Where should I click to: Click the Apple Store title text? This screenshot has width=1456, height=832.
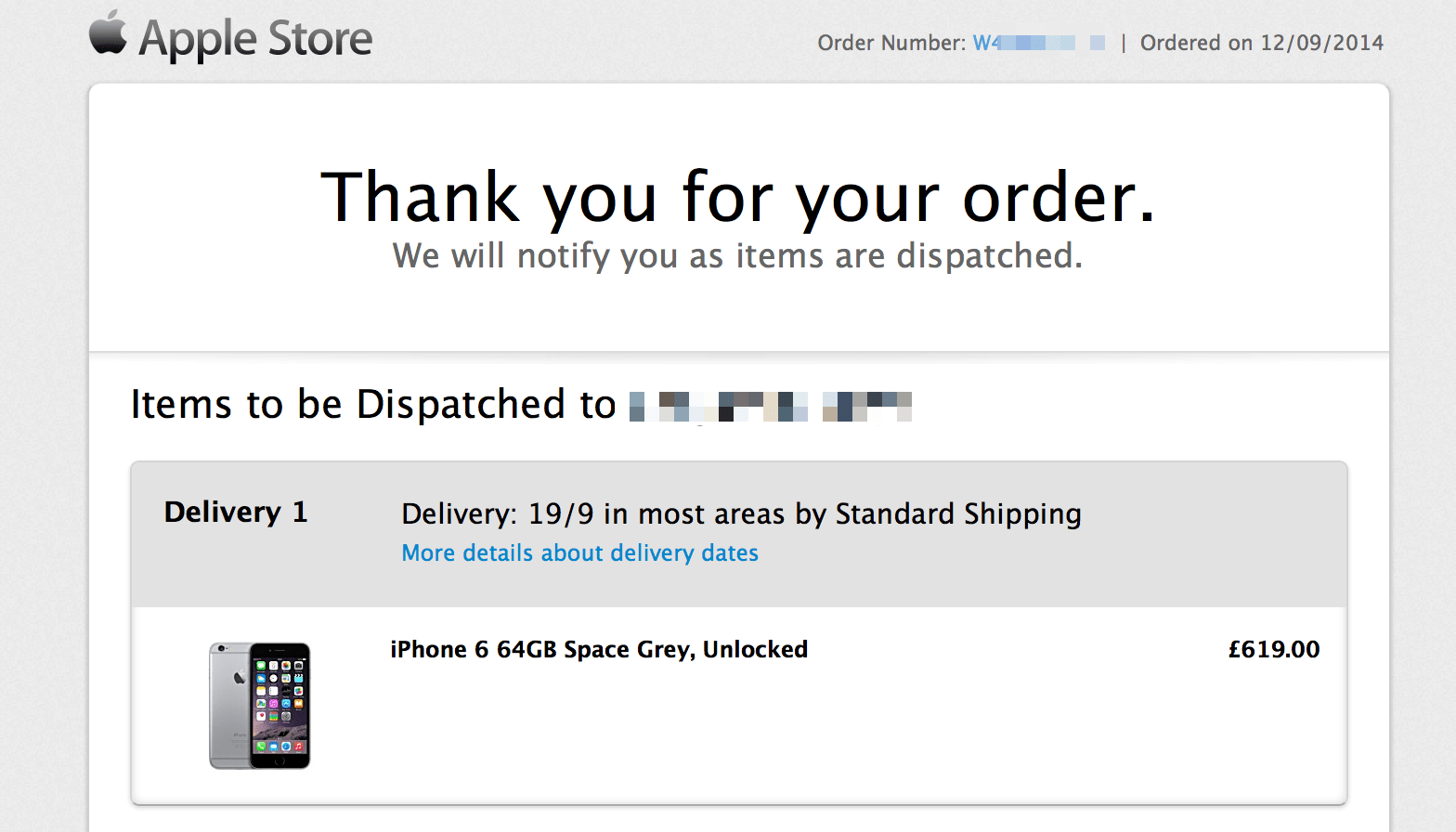click(x=255, y=39)
